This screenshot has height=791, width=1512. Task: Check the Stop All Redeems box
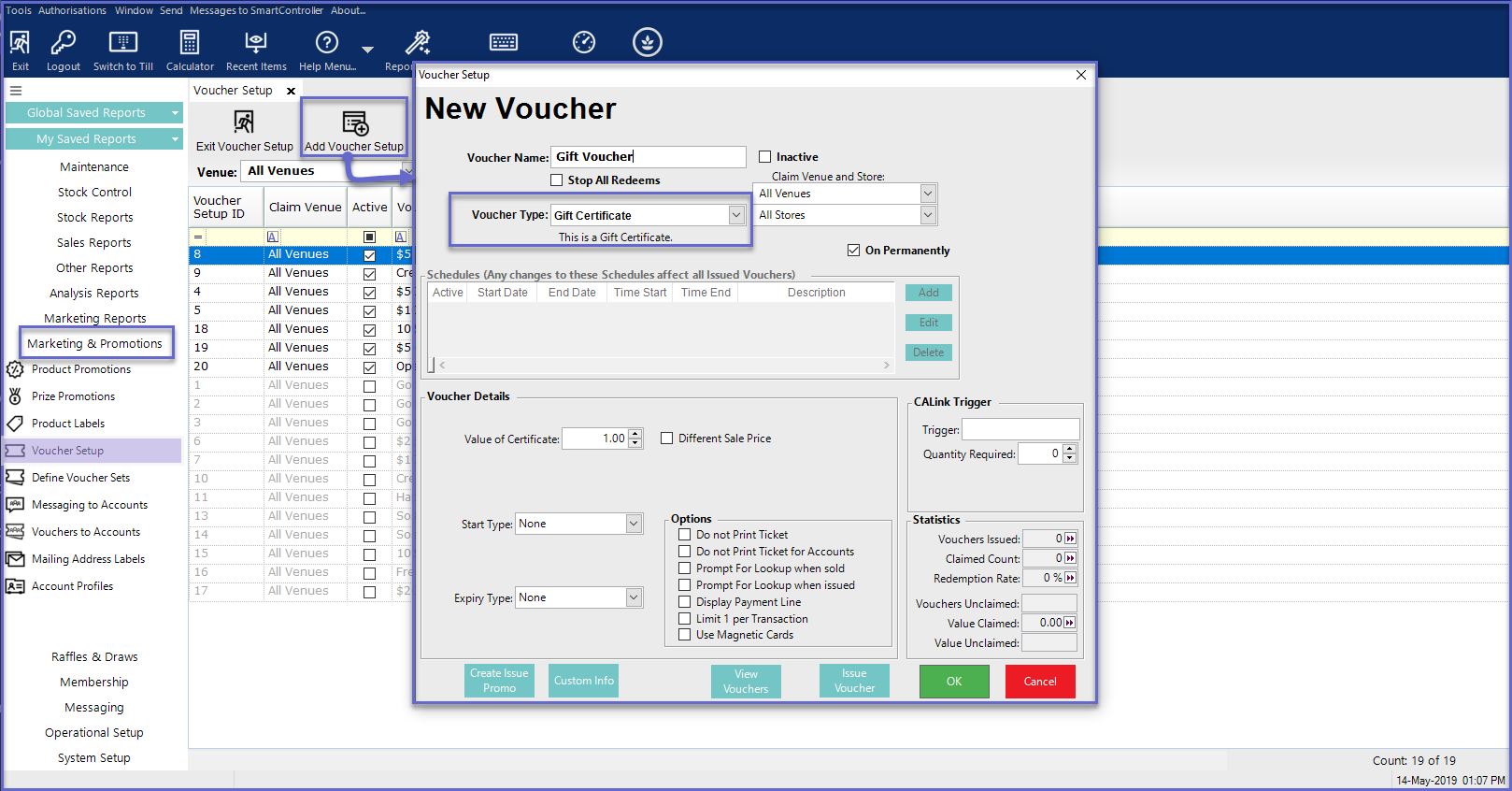click(x=557, y=180)
